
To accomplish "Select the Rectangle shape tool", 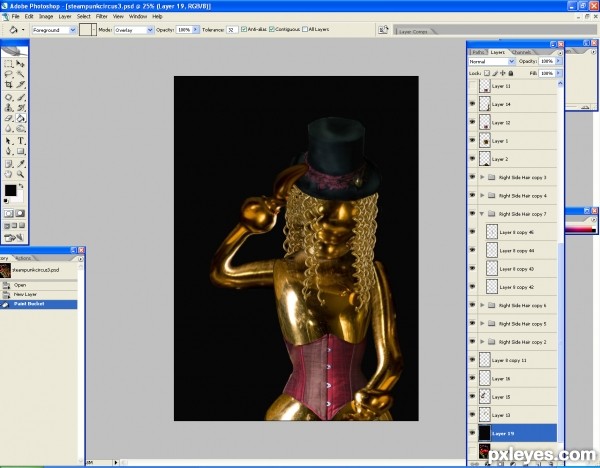I will click(x=20, y=151).
